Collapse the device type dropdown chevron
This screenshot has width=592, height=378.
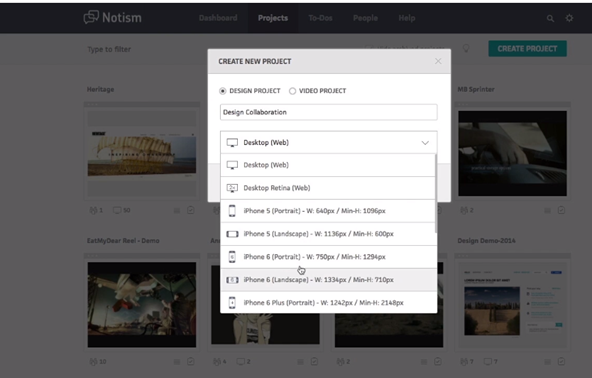[x=425, y=143]
